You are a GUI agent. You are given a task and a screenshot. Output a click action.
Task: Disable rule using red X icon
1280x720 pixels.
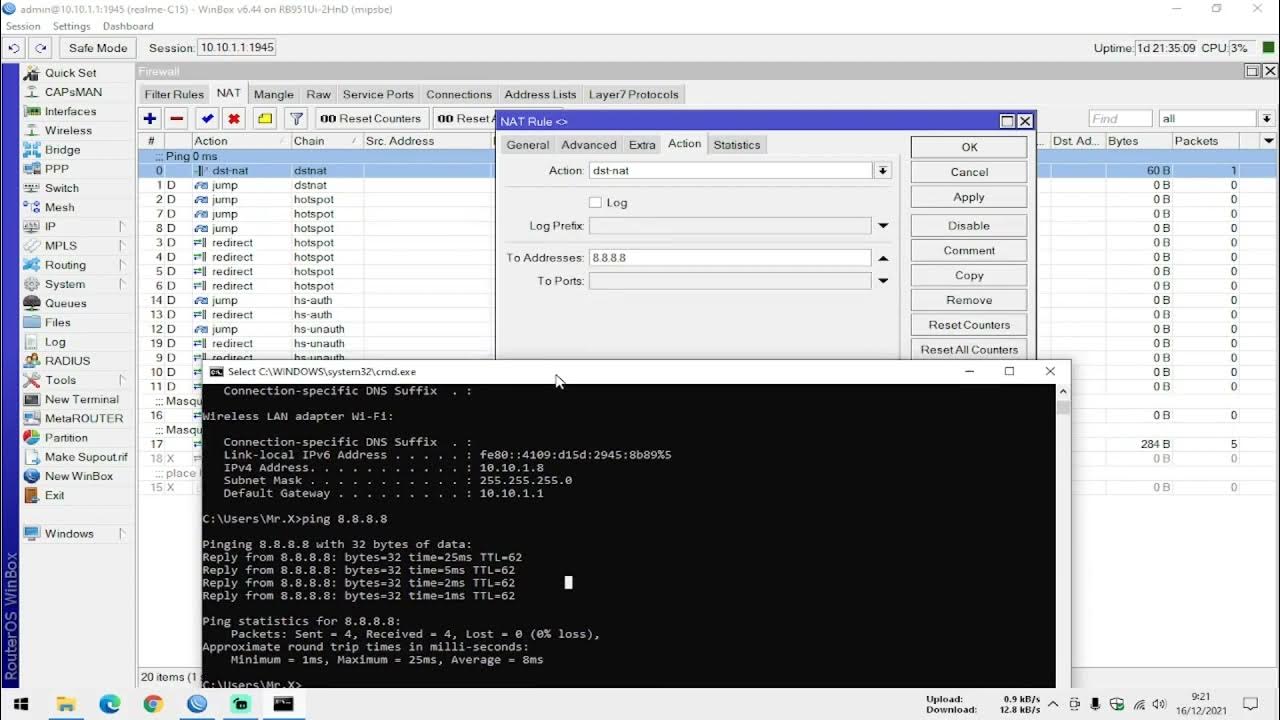234,118
